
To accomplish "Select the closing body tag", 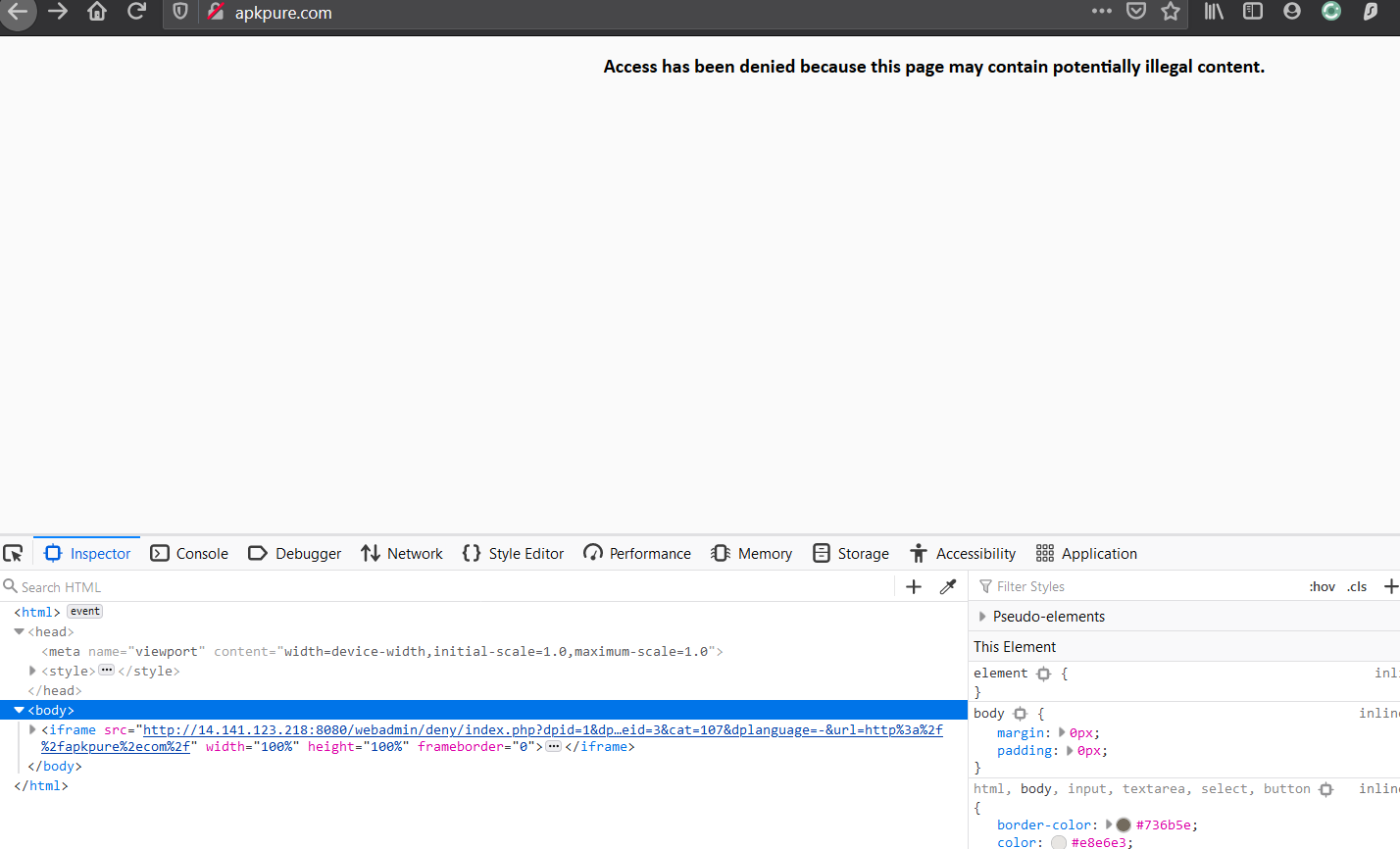I will (x=55, y=767).
